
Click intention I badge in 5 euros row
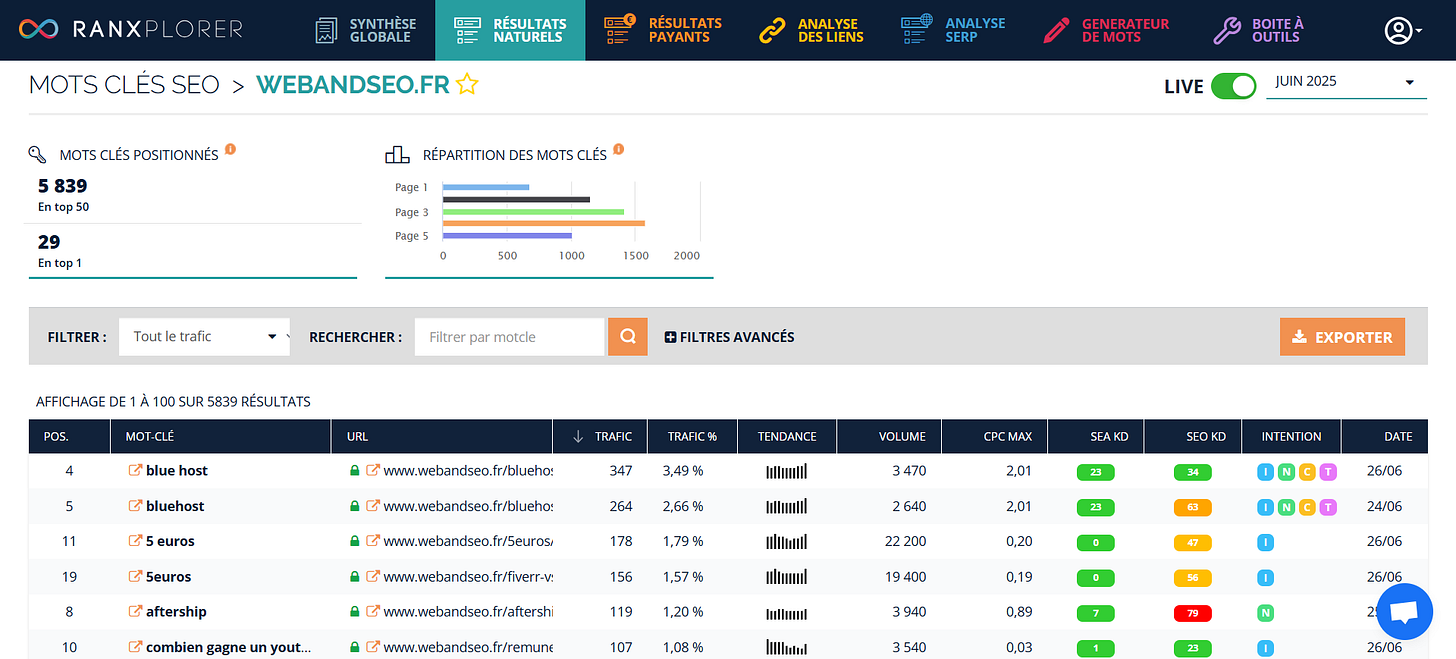(x=1265, y=542)
